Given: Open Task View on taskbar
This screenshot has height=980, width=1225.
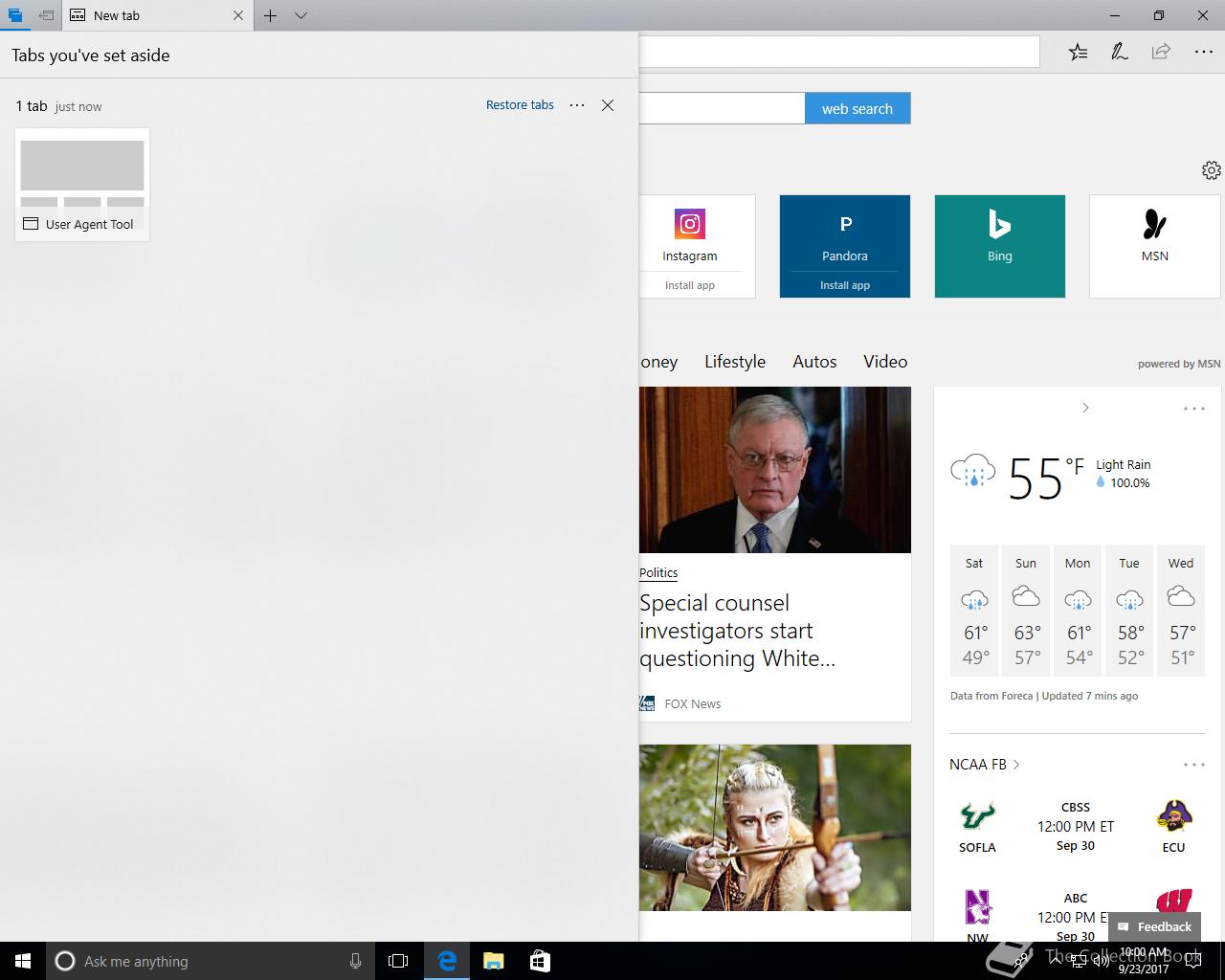Looking at the screenshot, I should click(x=398, y=961).
